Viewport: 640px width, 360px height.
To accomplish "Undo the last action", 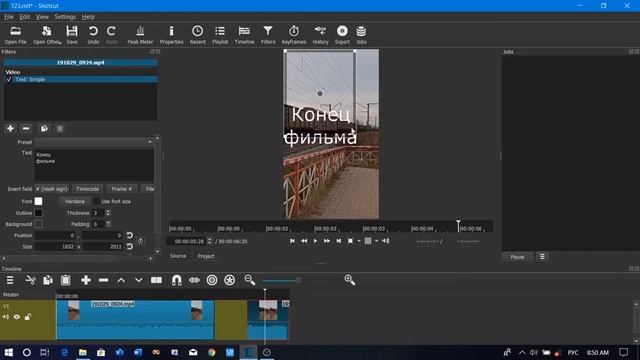I will pos(93,35).
